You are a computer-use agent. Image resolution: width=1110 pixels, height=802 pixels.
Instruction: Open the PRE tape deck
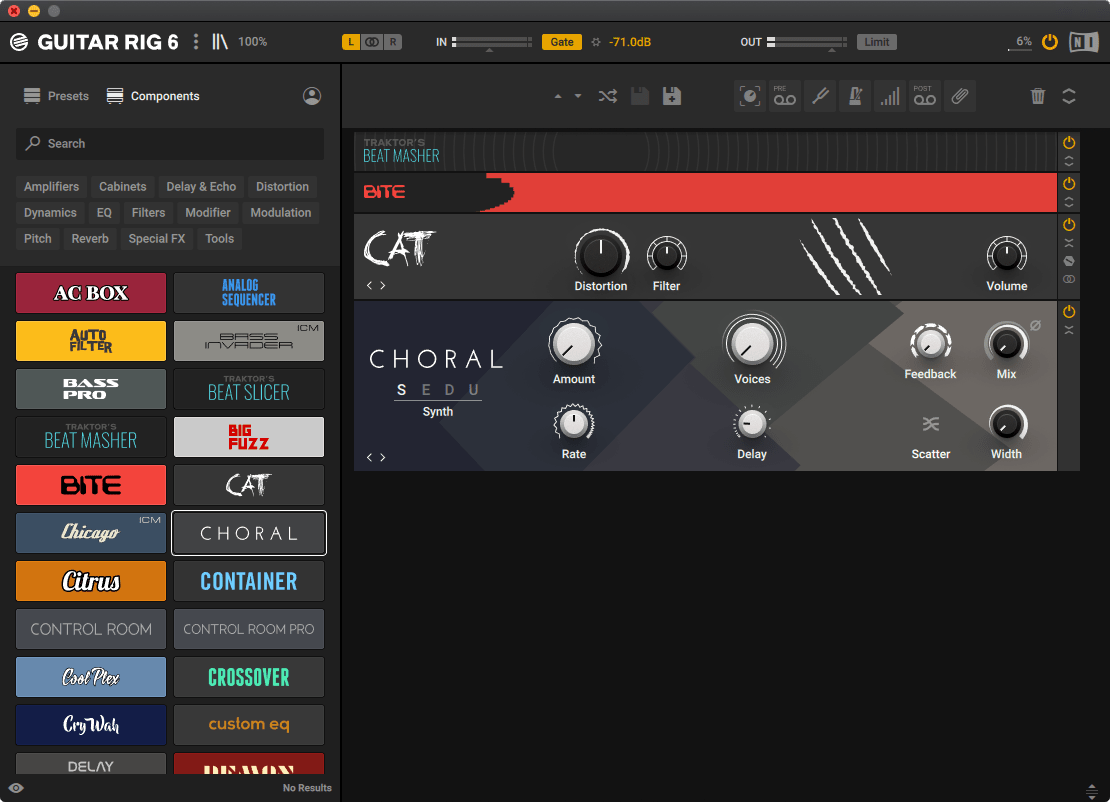click(785, 96)
